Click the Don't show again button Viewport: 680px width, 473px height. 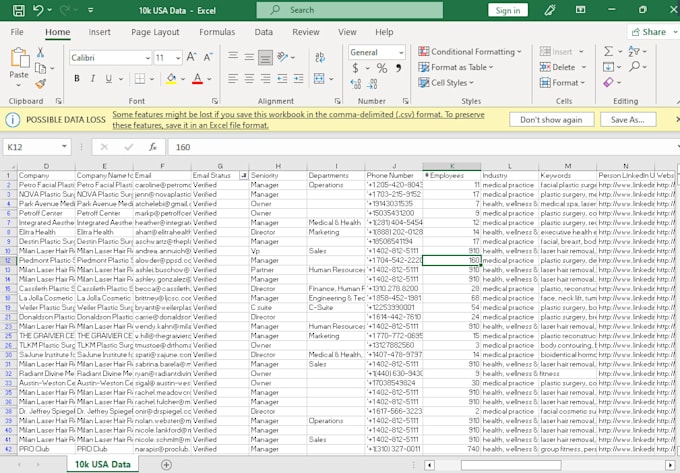coord(551,119)
